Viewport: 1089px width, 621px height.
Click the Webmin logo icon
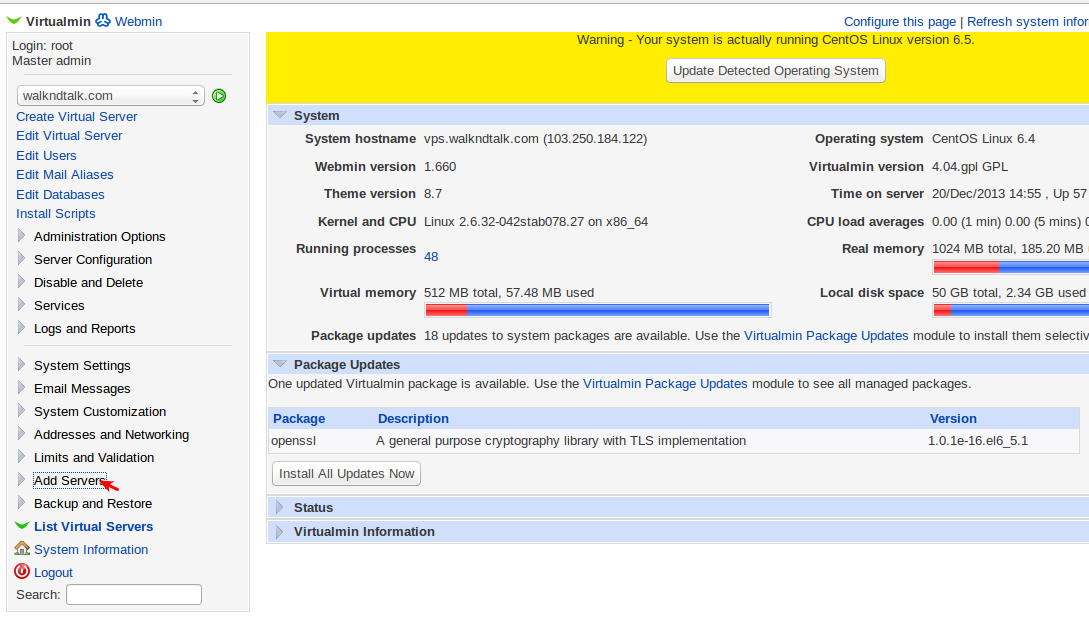103,20
